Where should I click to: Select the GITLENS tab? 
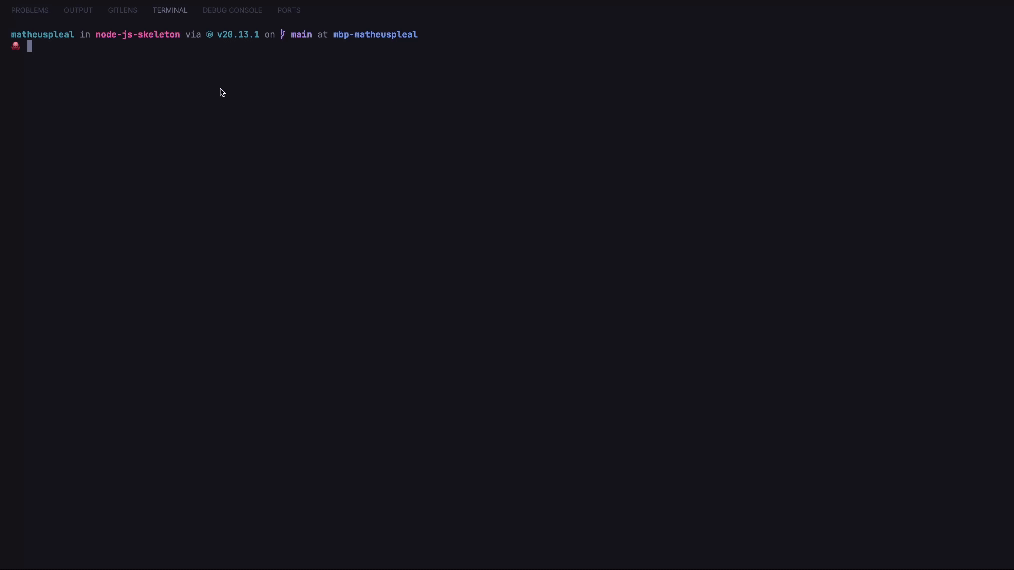122,10
